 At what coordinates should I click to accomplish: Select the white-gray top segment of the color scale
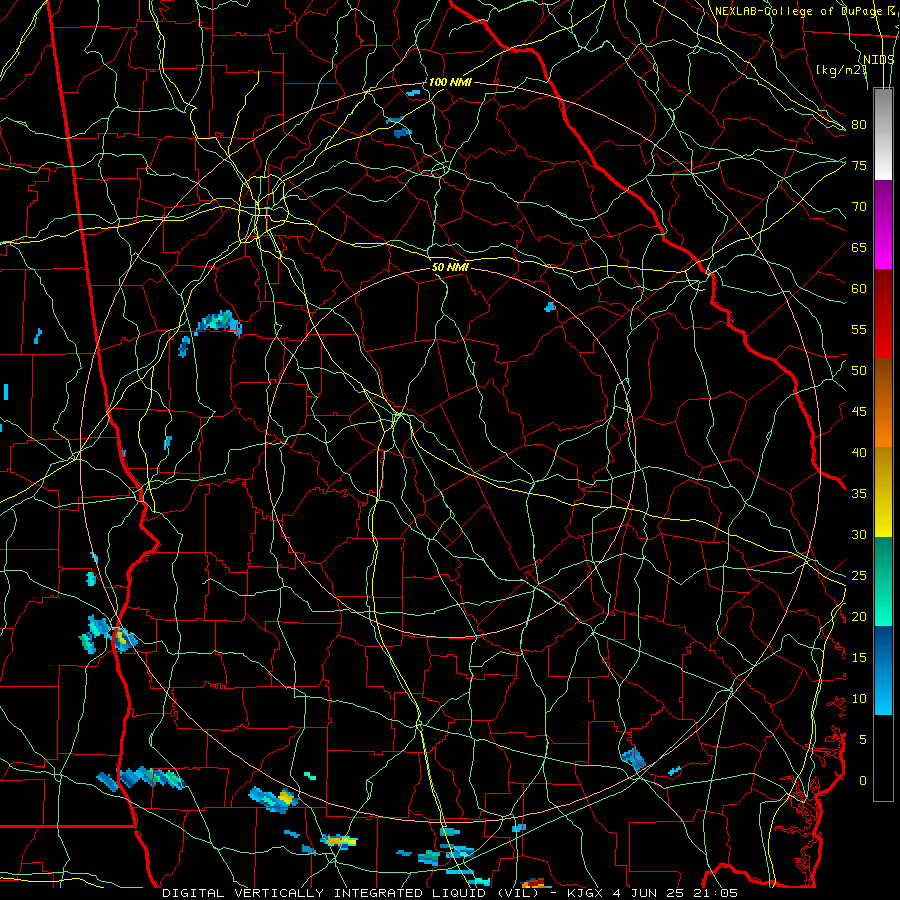click(883, 134)
